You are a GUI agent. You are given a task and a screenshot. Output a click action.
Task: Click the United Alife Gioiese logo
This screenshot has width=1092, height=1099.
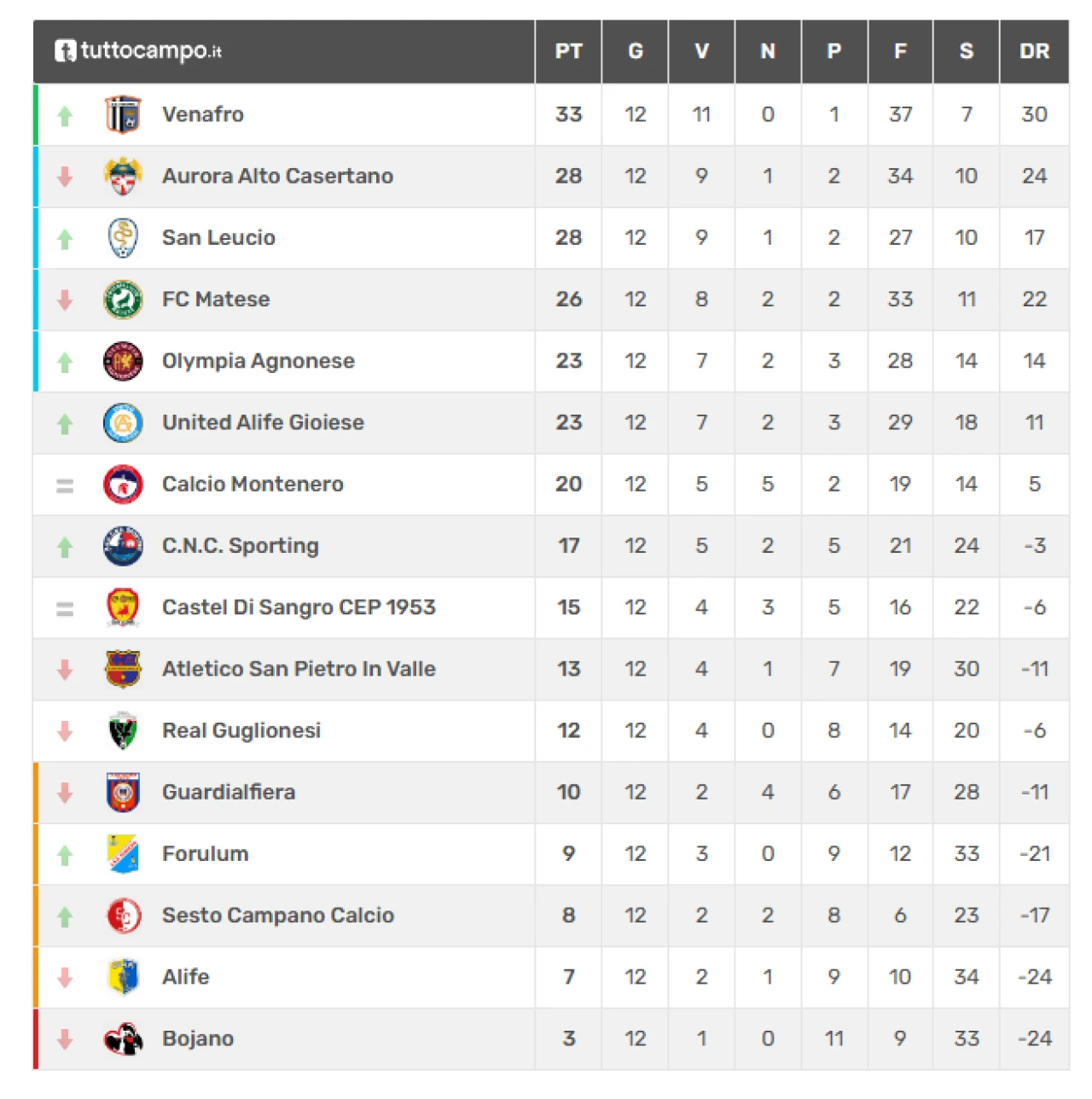[x=123, y=423]
